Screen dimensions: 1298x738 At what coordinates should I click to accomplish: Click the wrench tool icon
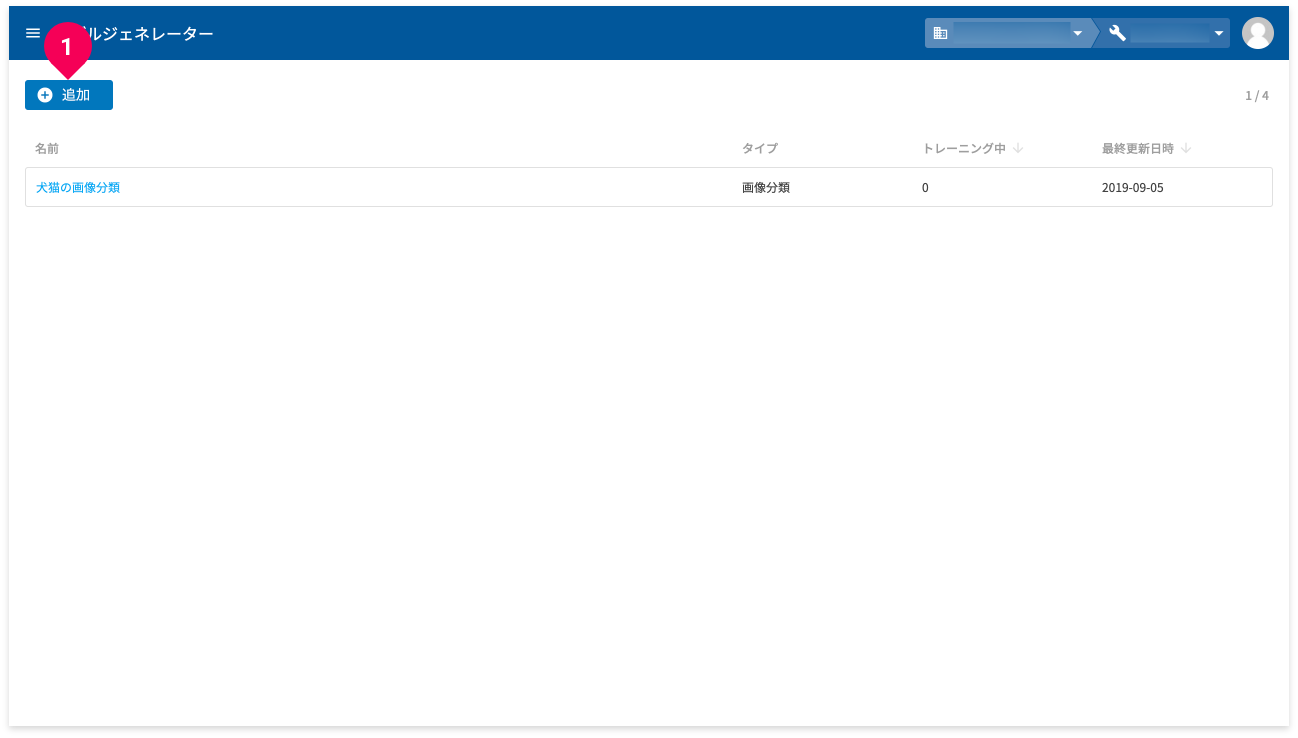point(1118,33)
